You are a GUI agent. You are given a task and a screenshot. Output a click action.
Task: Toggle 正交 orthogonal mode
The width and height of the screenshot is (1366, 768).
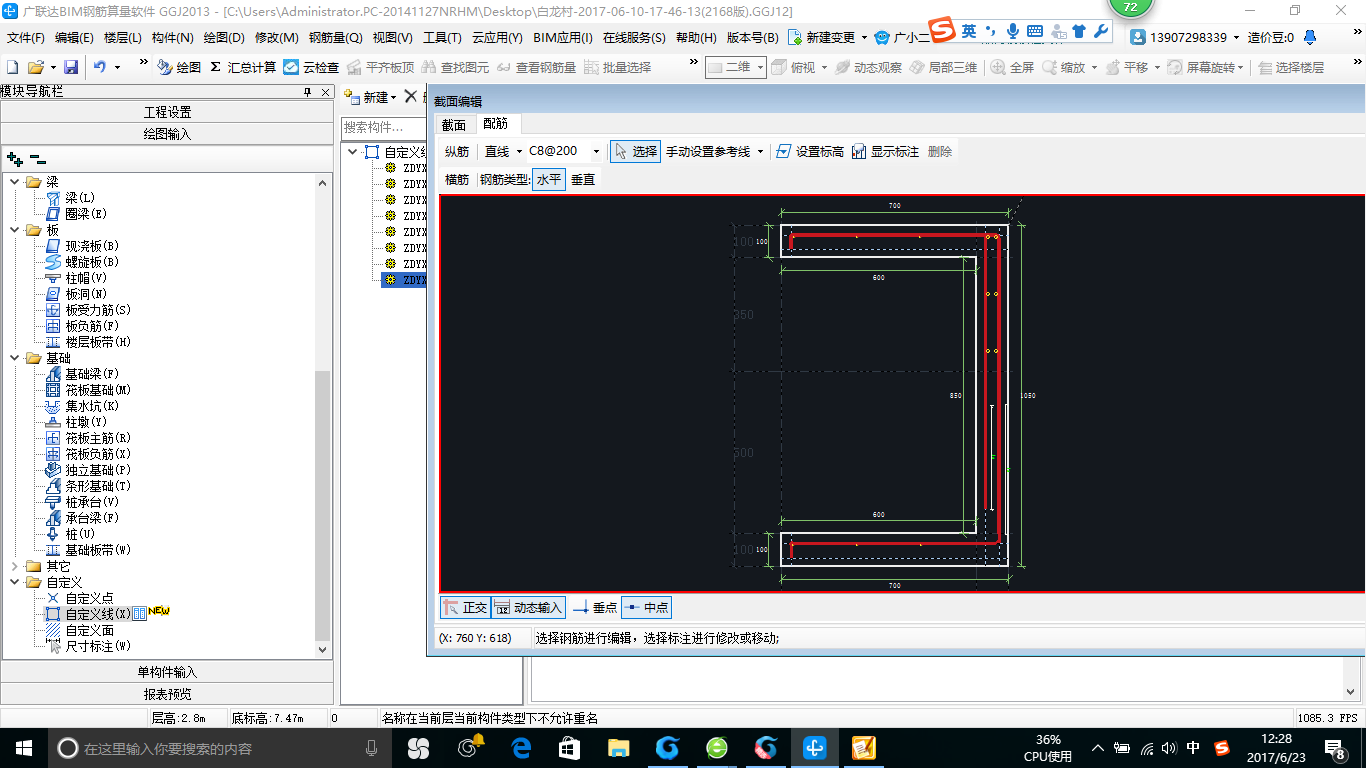(465, 607)
